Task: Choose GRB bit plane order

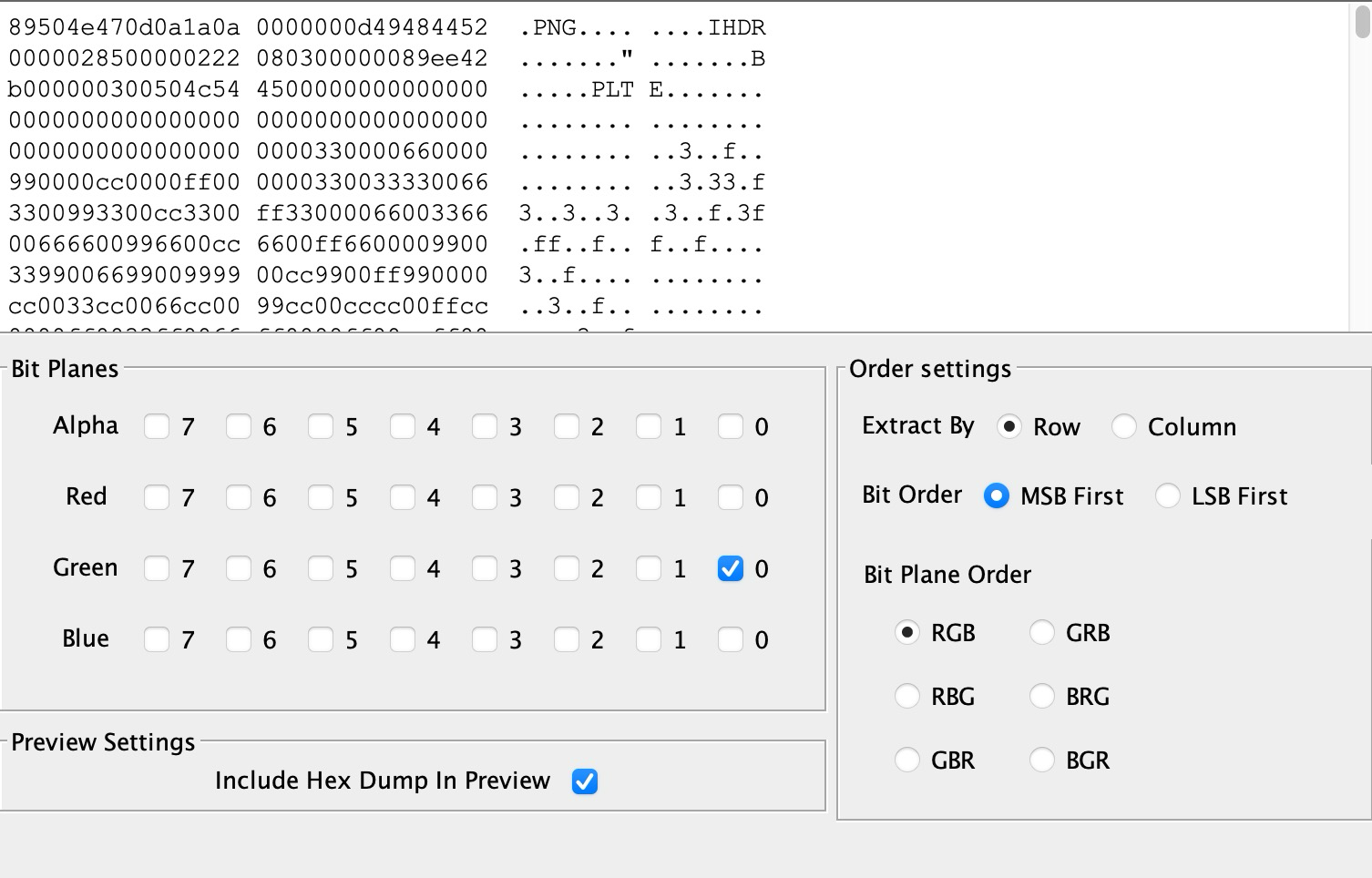Action: [1041, 632]
